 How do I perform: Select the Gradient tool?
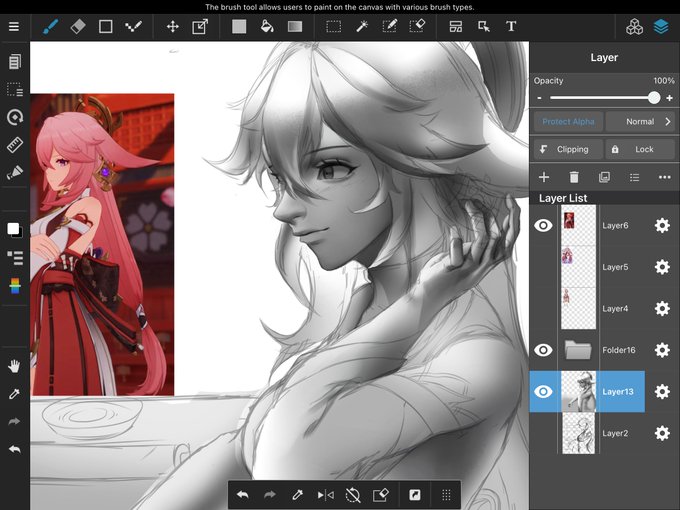pyautogui.click(x=295, y=26)
